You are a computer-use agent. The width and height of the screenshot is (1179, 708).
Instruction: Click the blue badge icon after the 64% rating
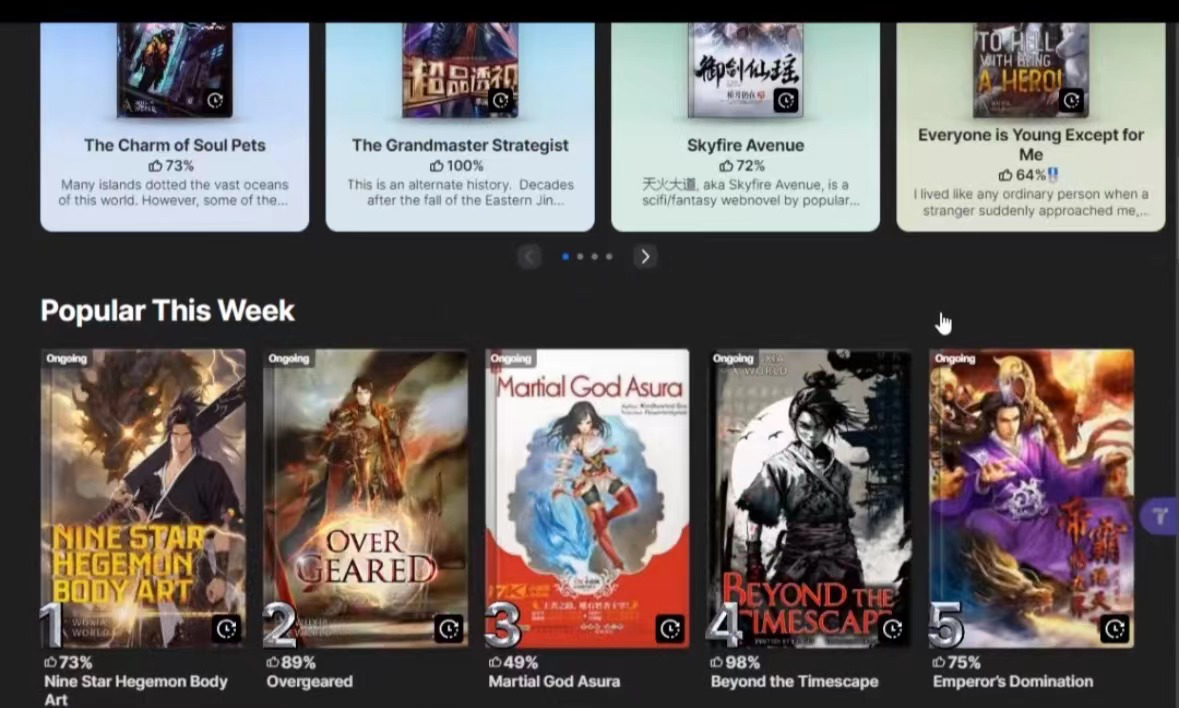[x=1053, y=175]
